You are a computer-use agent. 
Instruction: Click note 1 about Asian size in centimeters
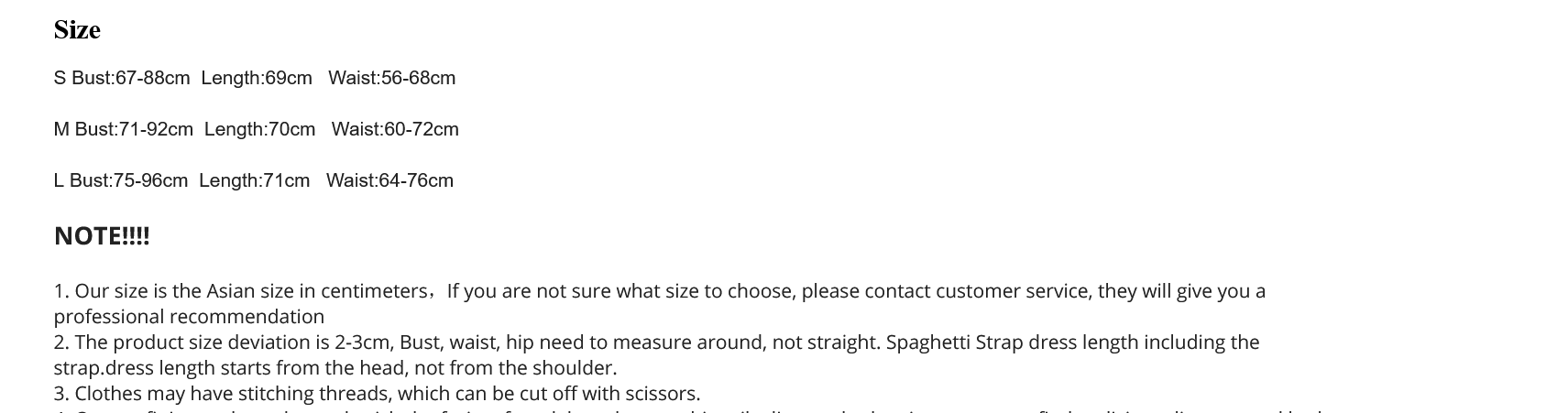pos(660,303)
